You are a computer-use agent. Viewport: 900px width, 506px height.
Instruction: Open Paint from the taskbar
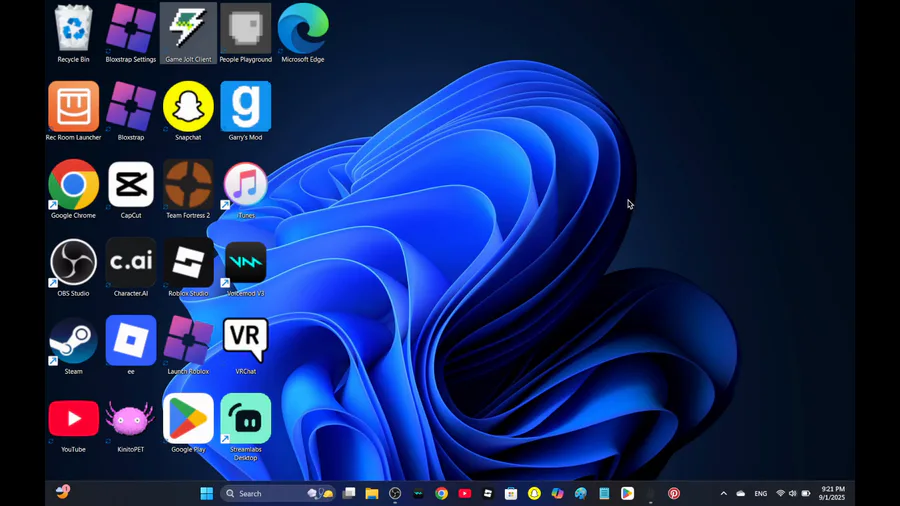[x=581, y=493]
